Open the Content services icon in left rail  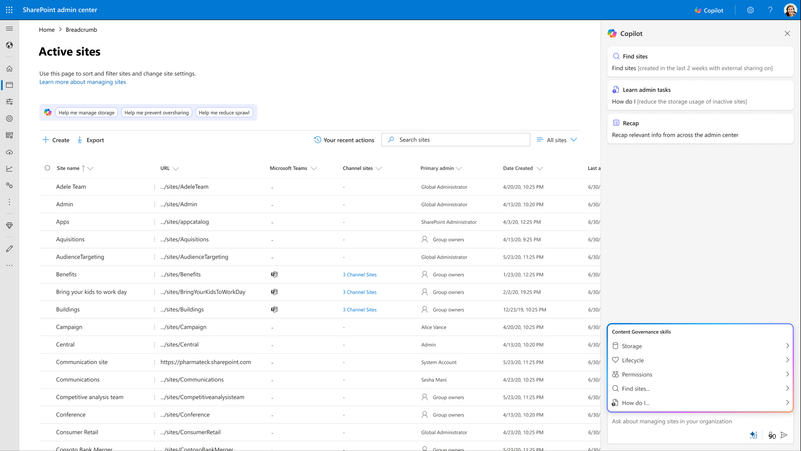pyautogui.click(x=9, y=135)
